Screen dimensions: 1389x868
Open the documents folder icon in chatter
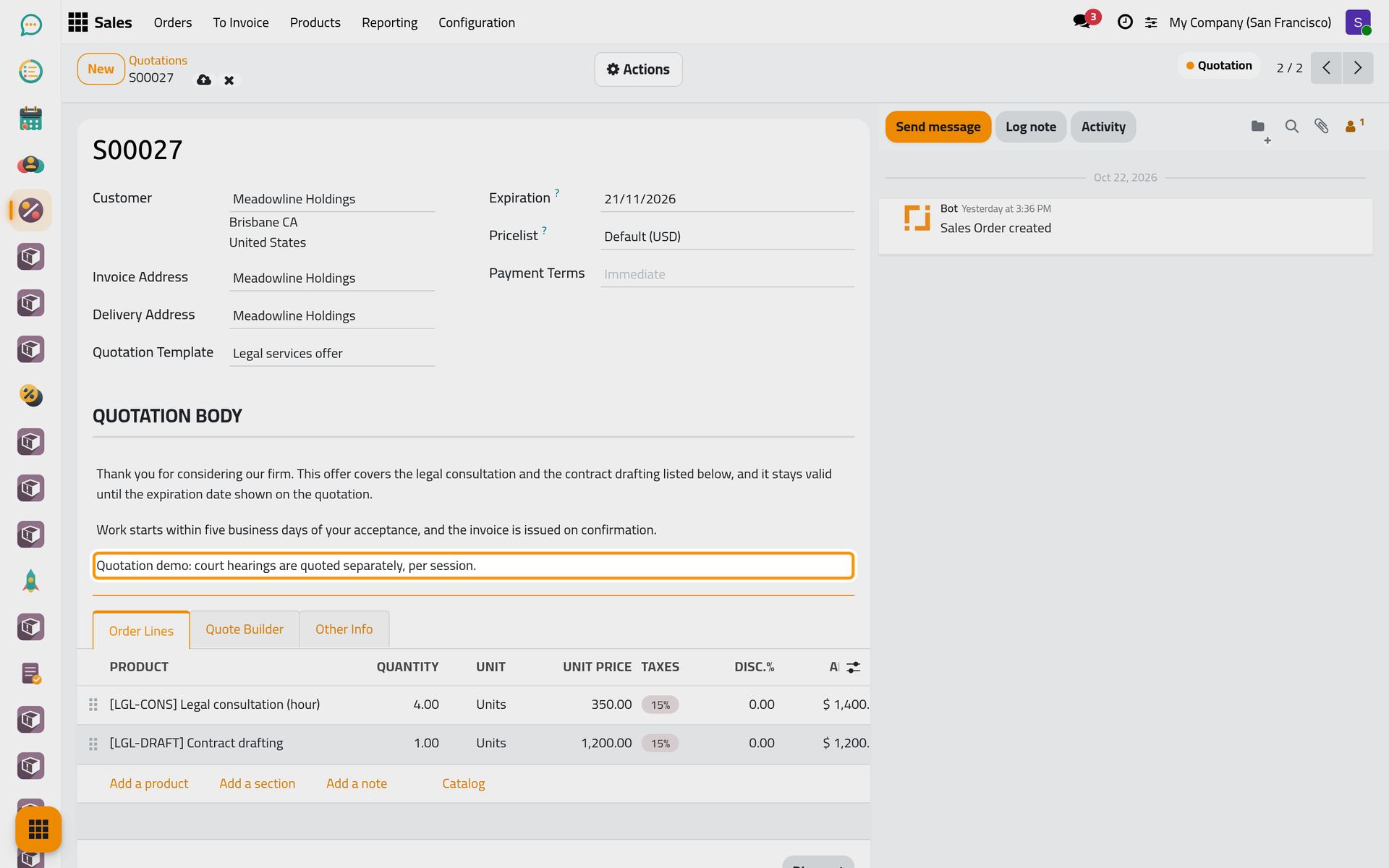1258,127
